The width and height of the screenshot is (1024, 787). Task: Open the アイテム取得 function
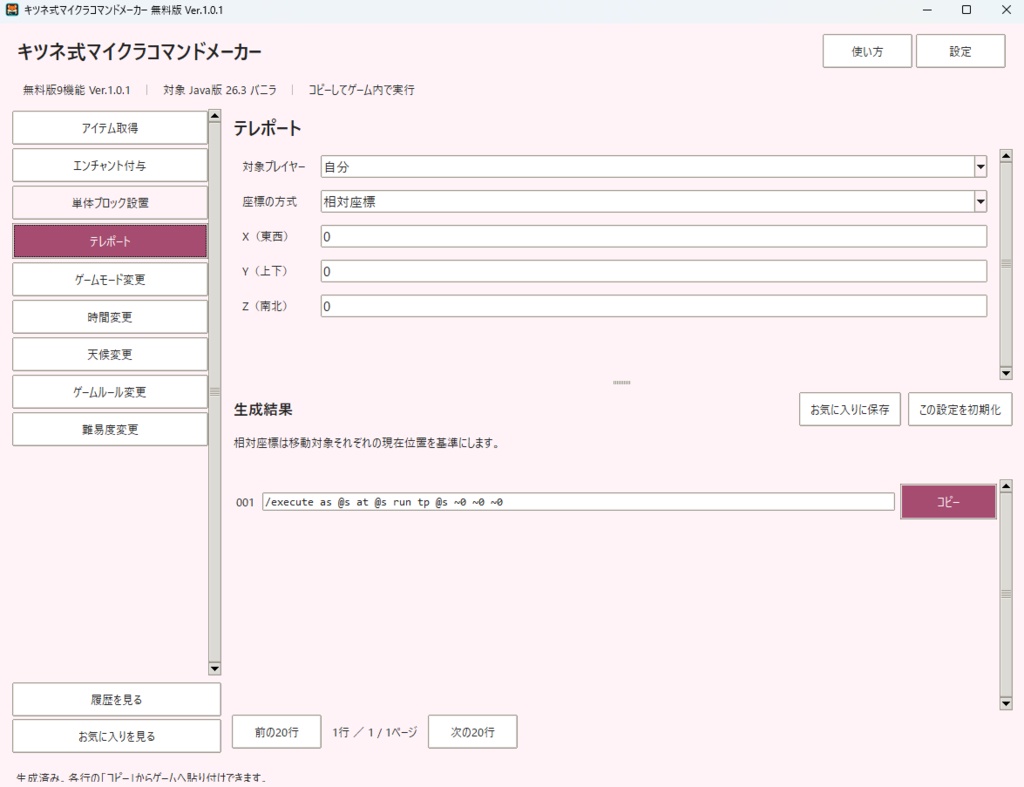110,128
